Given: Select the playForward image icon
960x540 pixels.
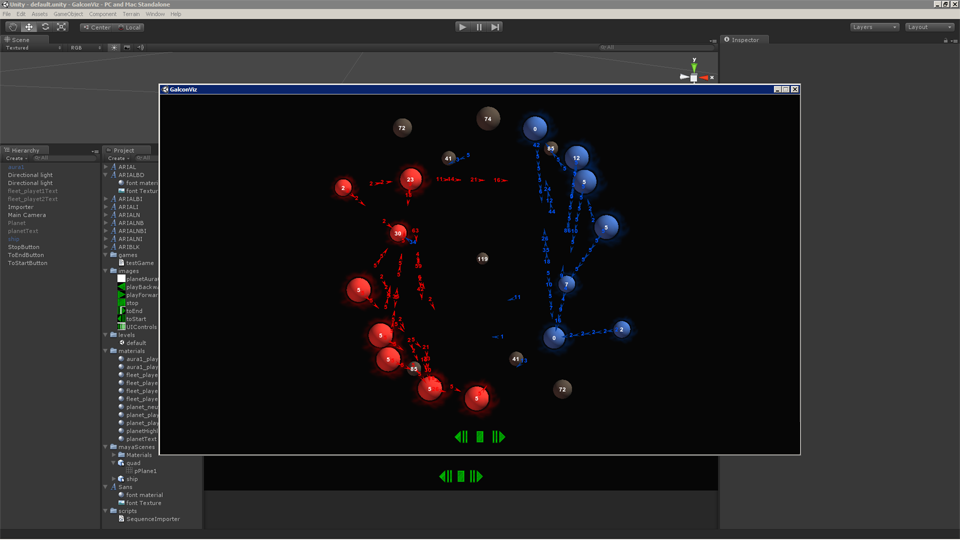Looking at the screenshot, I should point(121,294).
